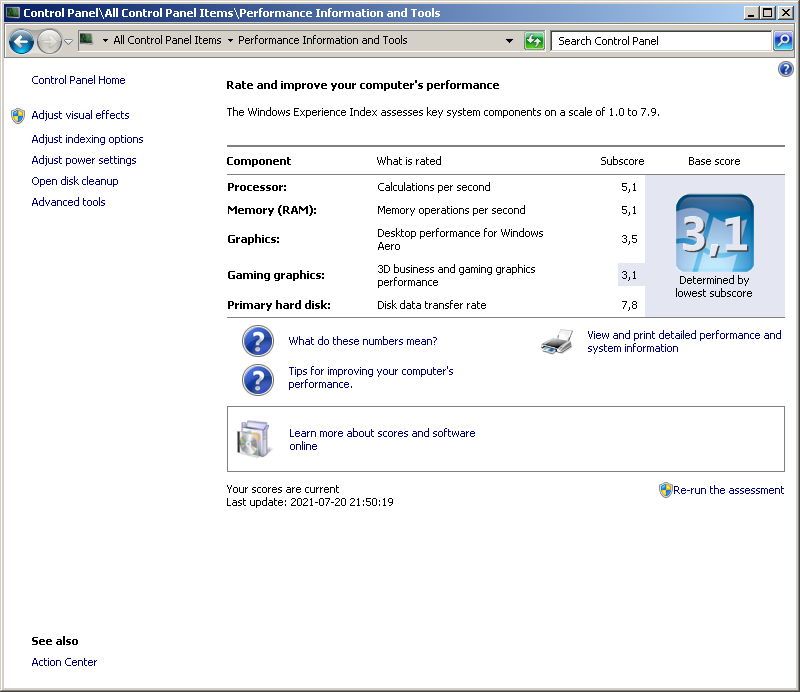Click the Primary hard disk subscore 7,8
The width and height of the screenshot is (800, 692).
point(629,305)
